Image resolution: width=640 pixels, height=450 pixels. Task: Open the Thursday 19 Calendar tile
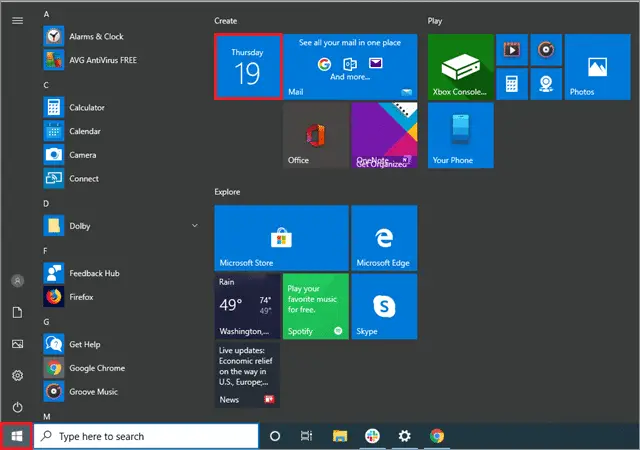point(248,67)
